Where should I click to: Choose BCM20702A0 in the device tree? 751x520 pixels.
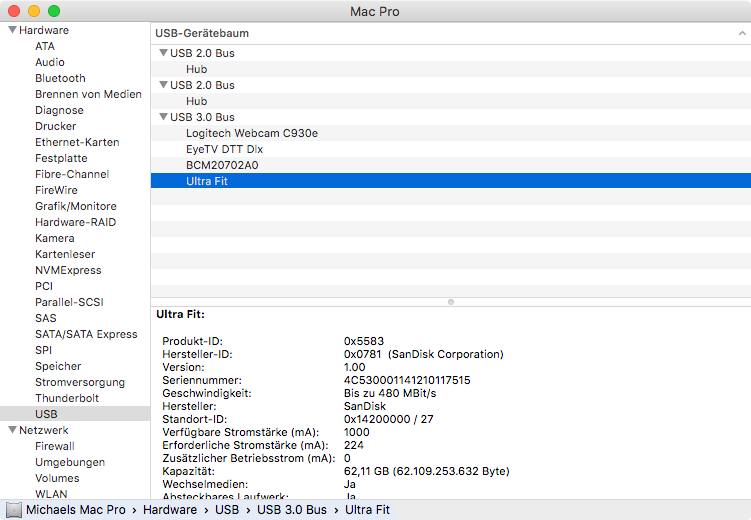[x=222, y=165]
